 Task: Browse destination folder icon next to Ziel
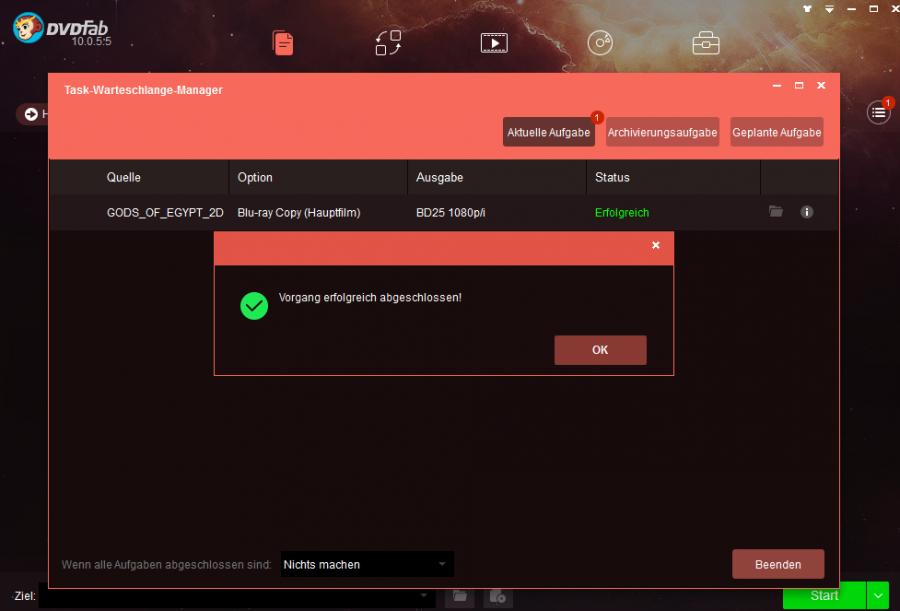[x=460, y=596]
